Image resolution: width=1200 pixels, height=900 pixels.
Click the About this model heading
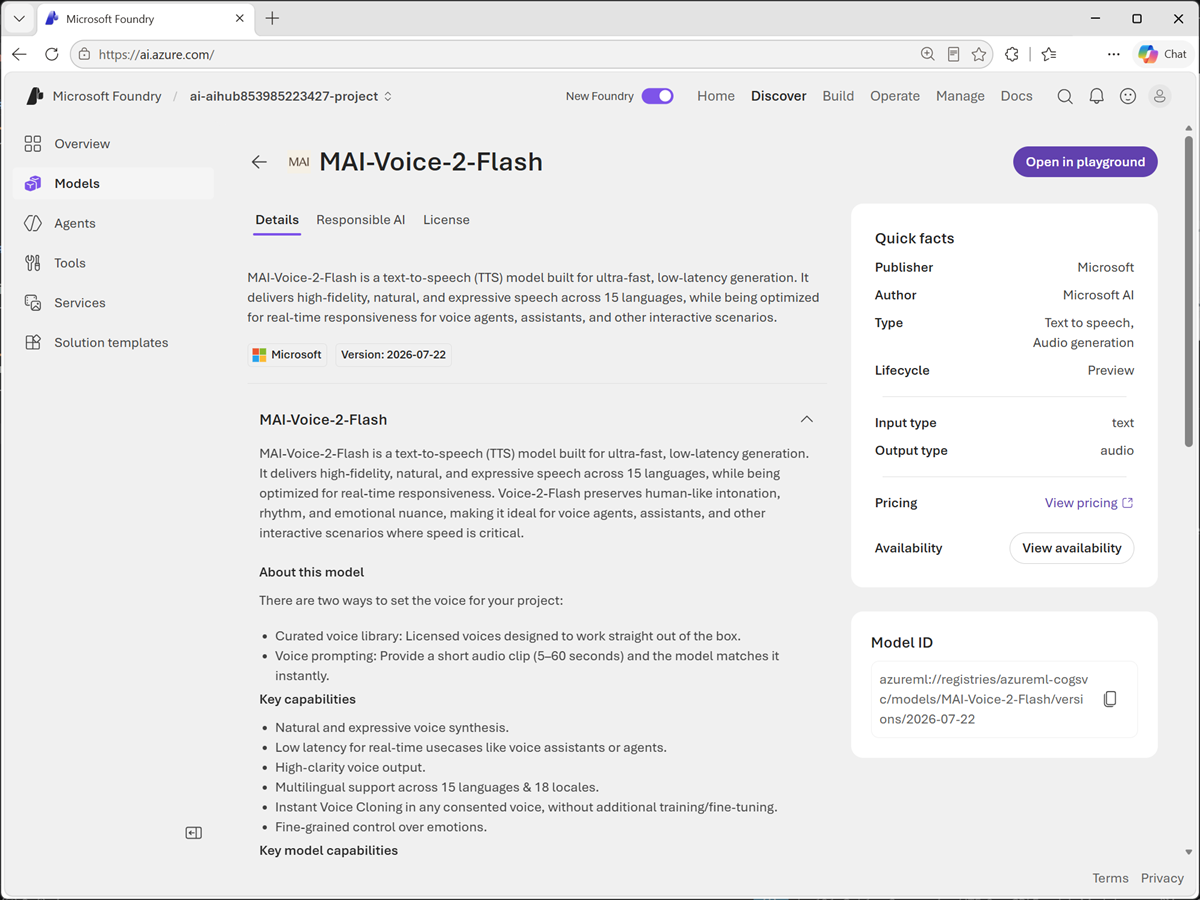(x=311, y=572)
